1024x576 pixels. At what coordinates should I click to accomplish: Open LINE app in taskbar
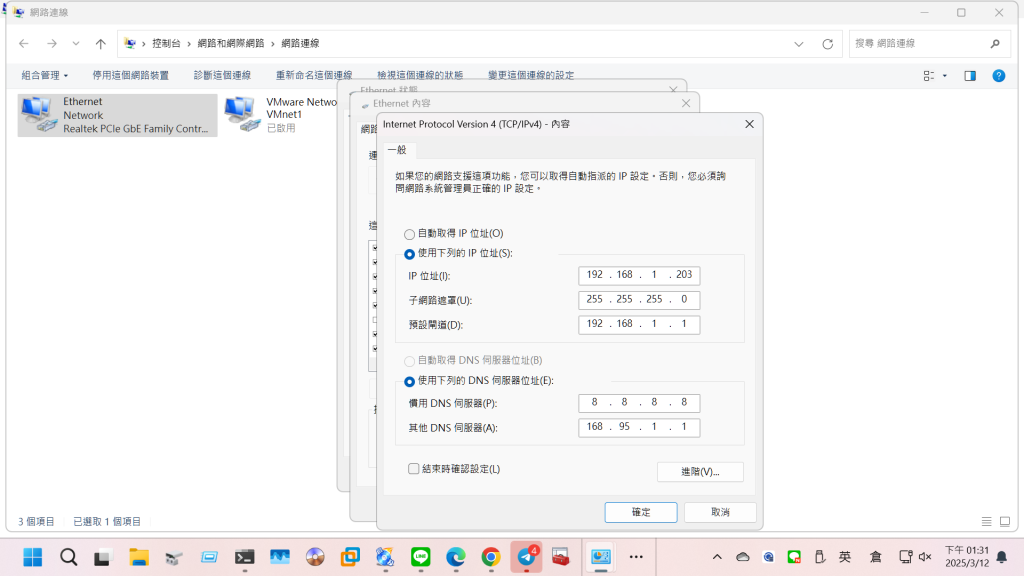(420, 557)
